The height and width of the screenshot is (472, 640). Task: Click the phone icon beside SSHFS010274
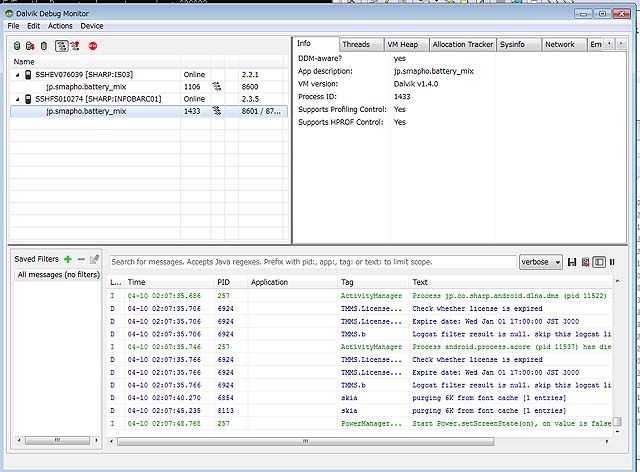(28, 99)
